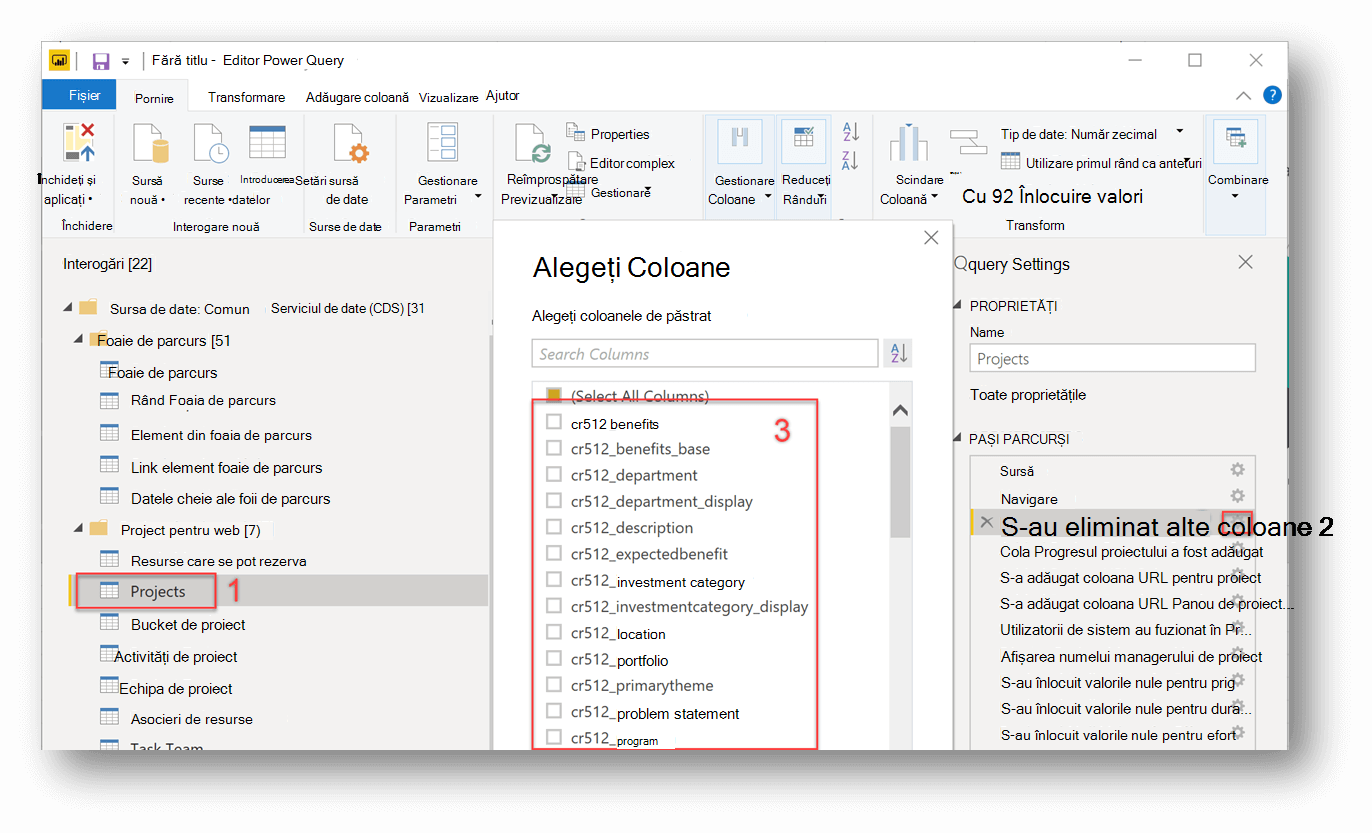The height and width of the screenshot is (833, 1372).
Task: Check the cr512_location checkbox
Action: 554,633
